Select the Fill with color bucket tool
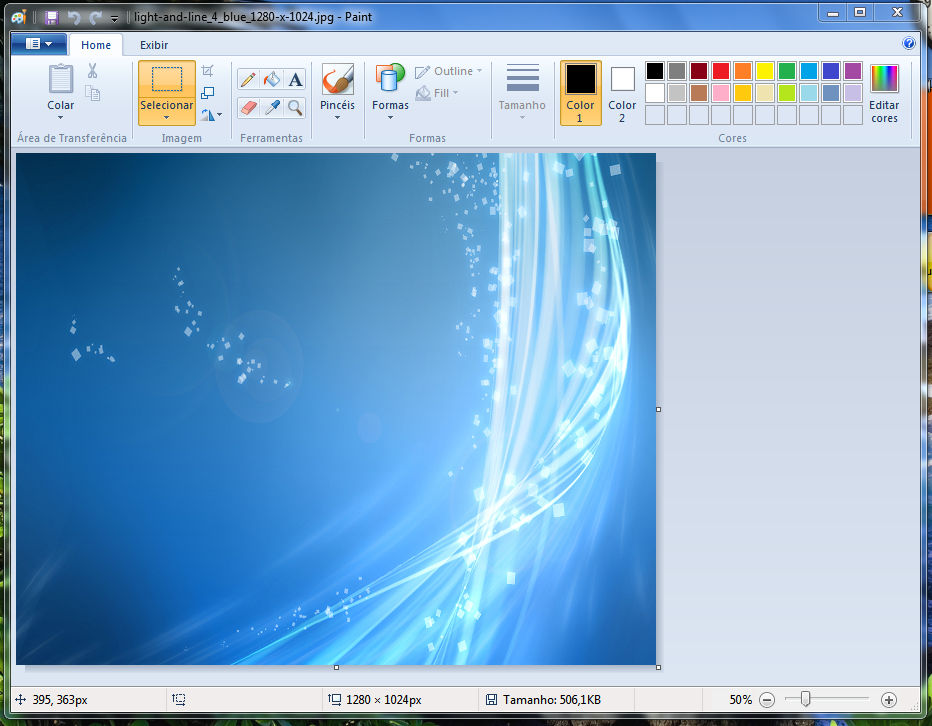 tap(271, 78)
